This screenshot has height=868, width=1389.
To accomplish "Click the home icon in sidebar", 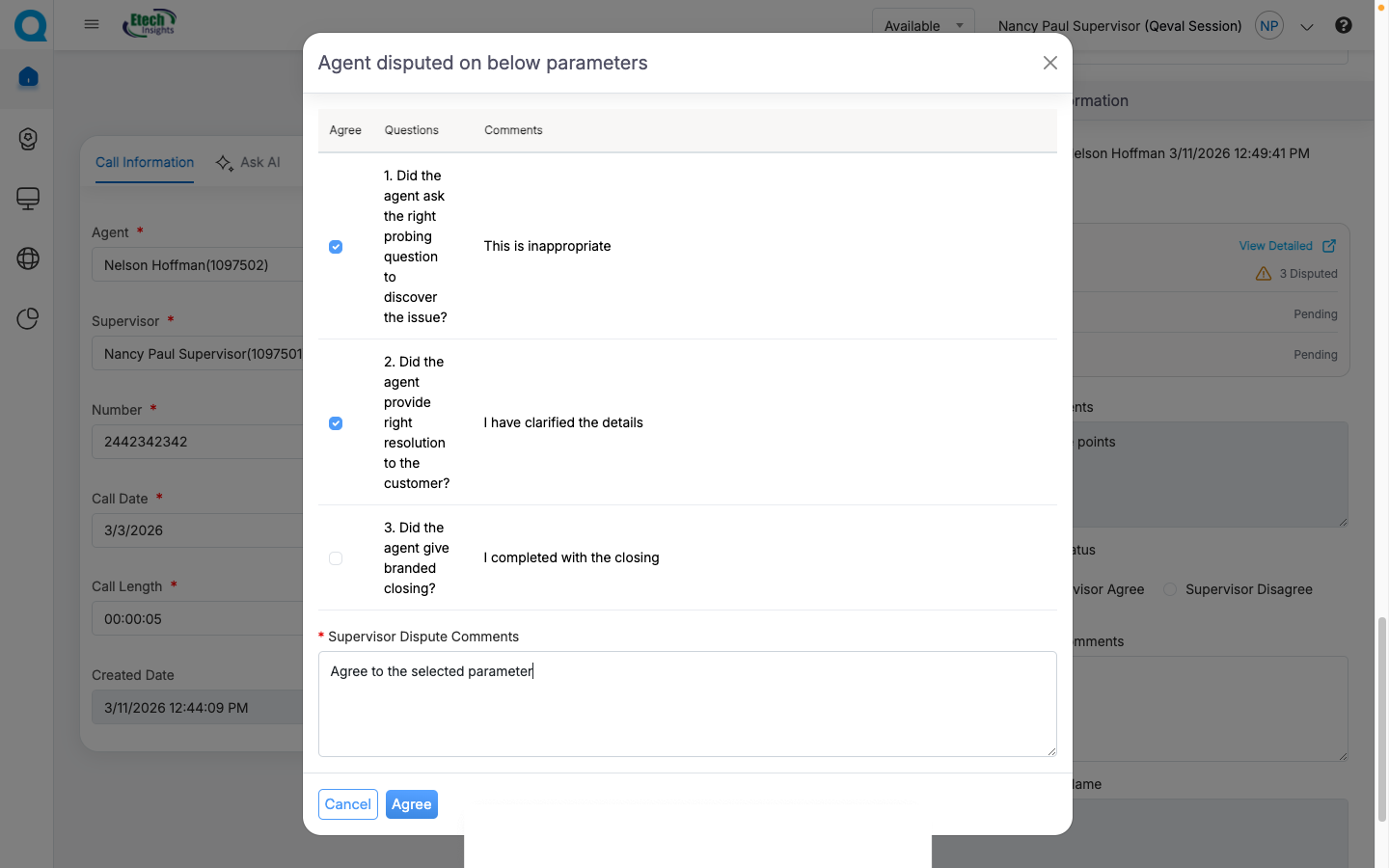I will tap(28, 77).
